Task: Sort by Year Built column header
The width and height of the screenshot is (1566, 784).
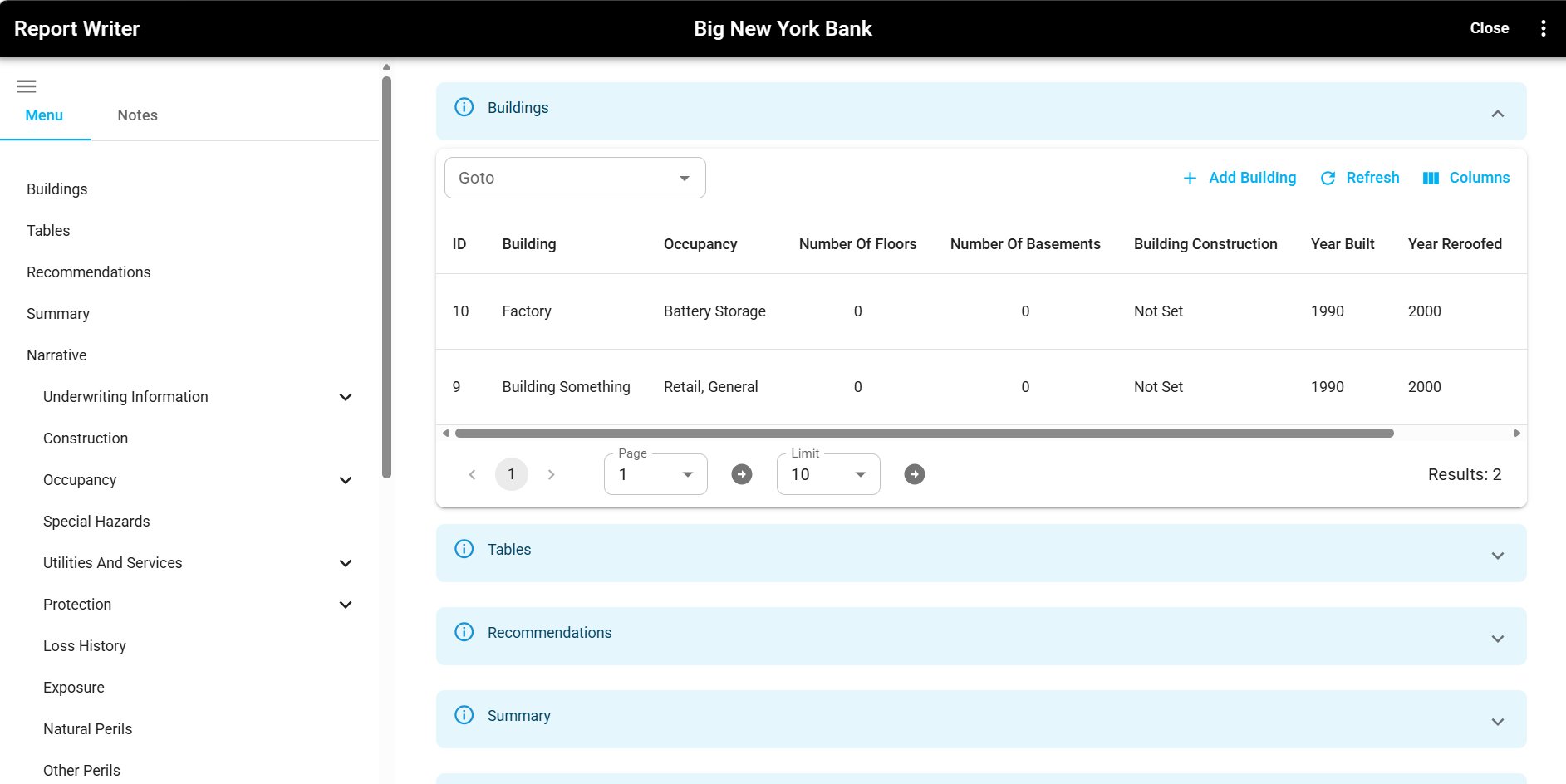Action: (x=1343, y=244)
